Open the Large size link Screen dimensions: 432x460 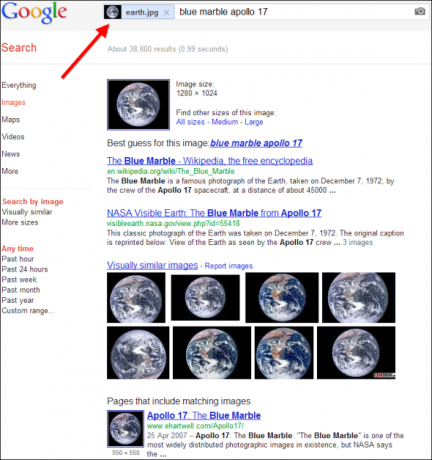point(254,122)
